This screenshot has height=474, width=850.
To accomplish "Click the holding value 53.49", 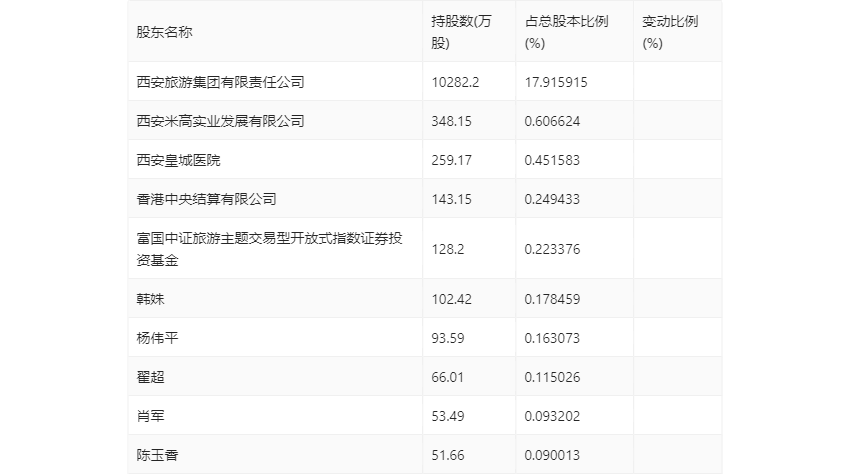I will coord(448,417).
